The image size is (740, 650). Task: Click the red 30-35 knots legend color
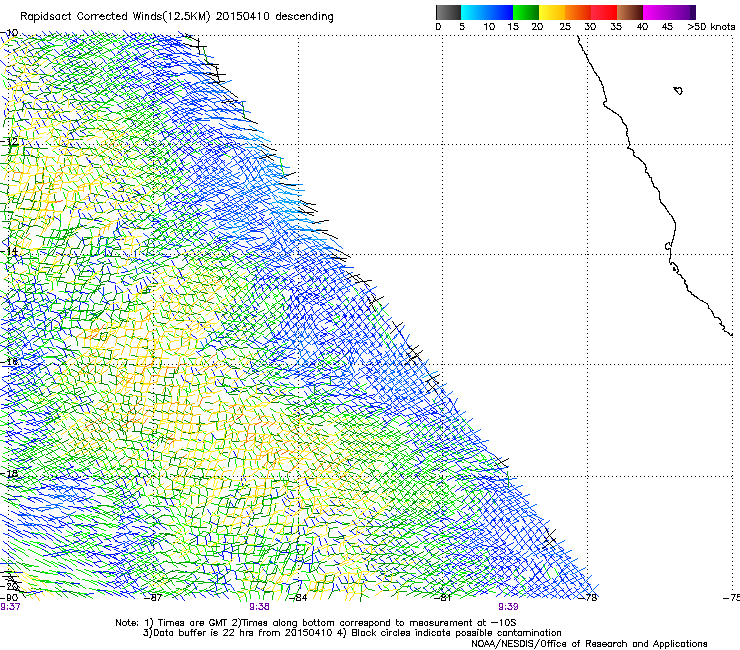click(x=604, y=12)
